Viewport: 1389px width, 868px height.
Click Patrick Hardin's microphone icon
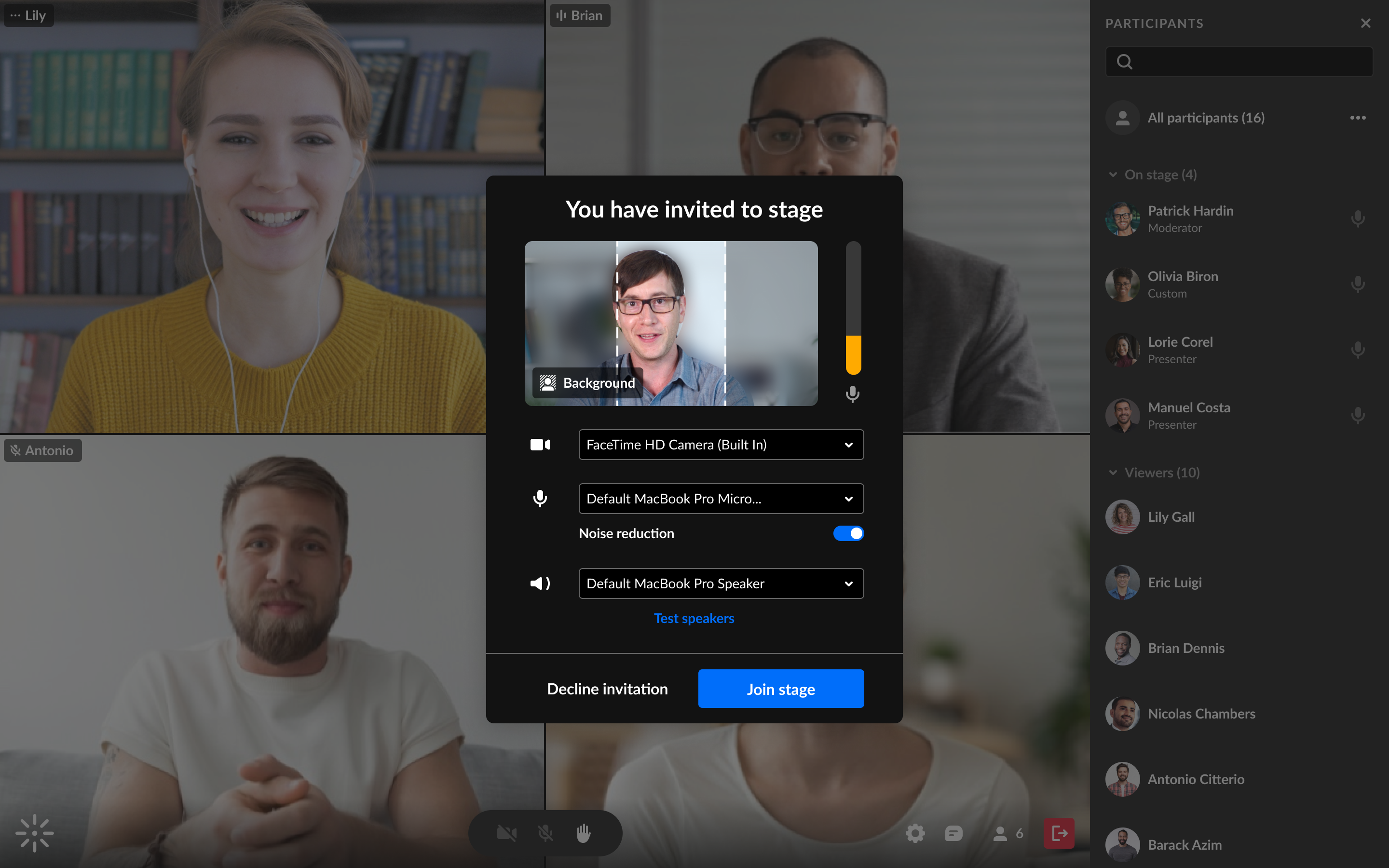[1358, 219]
